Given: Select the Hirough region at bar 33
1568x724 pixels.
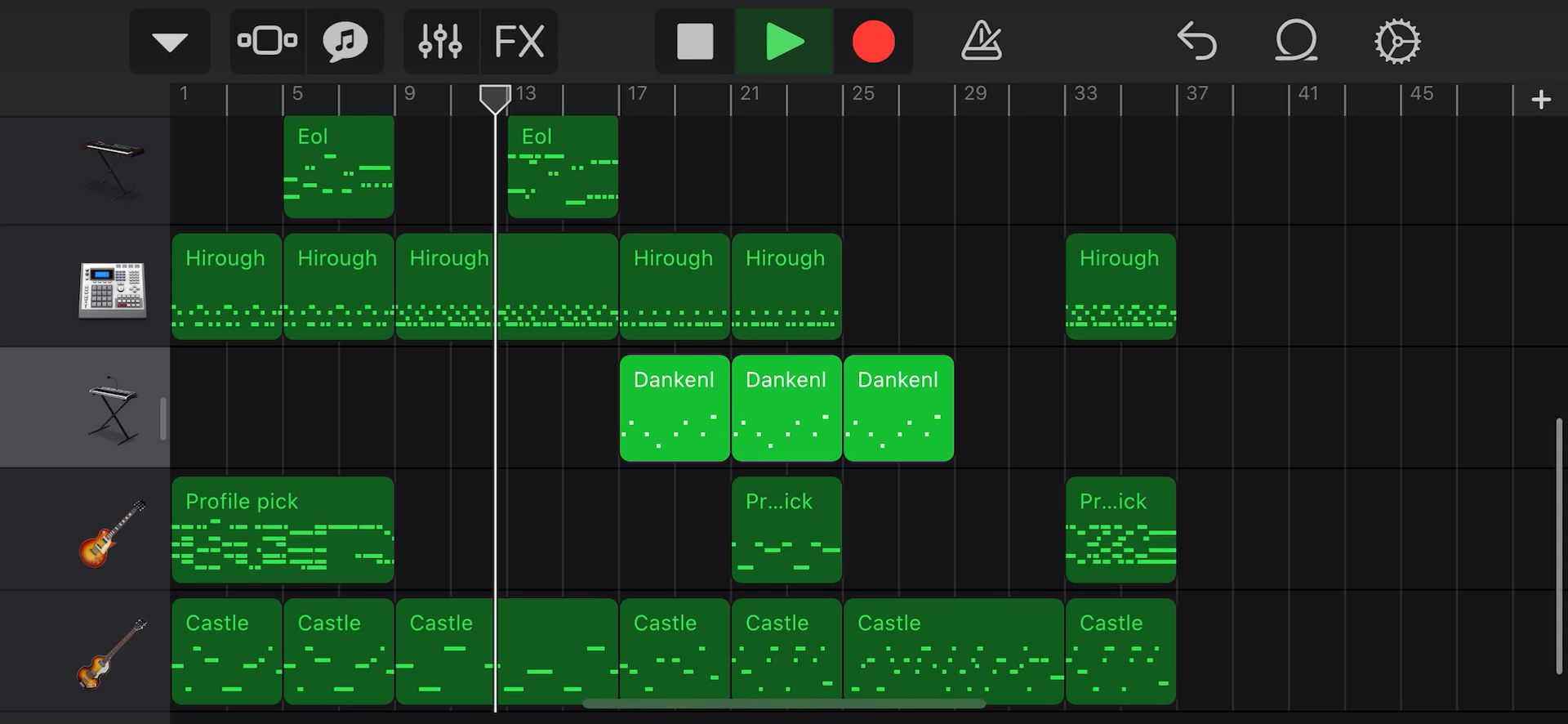Looking at the screenshot, I should (x=1120, y=287).
